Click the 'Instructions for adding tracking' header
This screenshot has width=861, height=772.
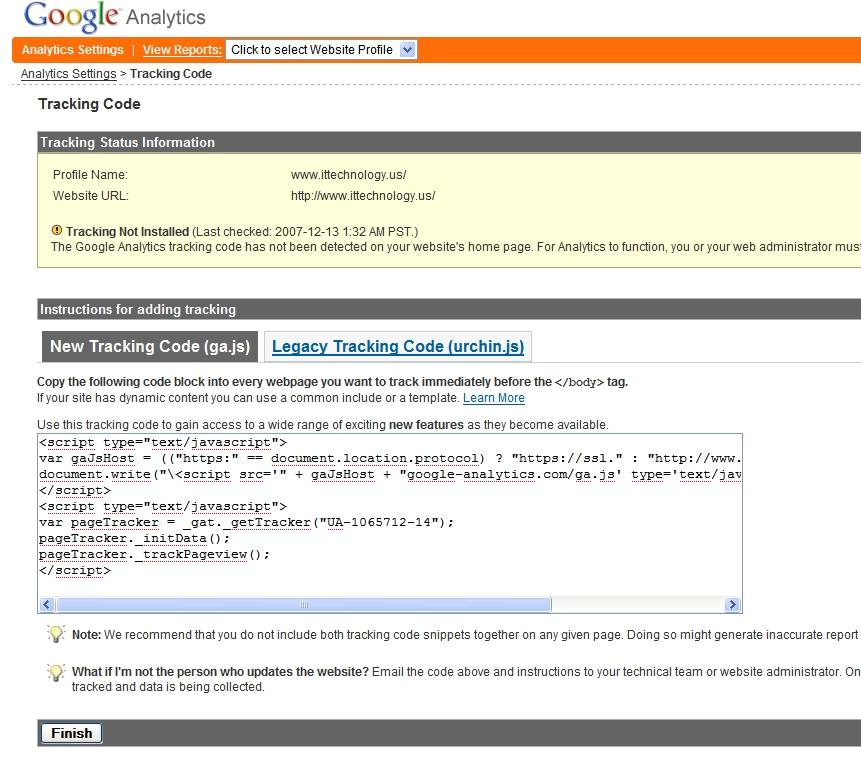[x=138, y=310]
